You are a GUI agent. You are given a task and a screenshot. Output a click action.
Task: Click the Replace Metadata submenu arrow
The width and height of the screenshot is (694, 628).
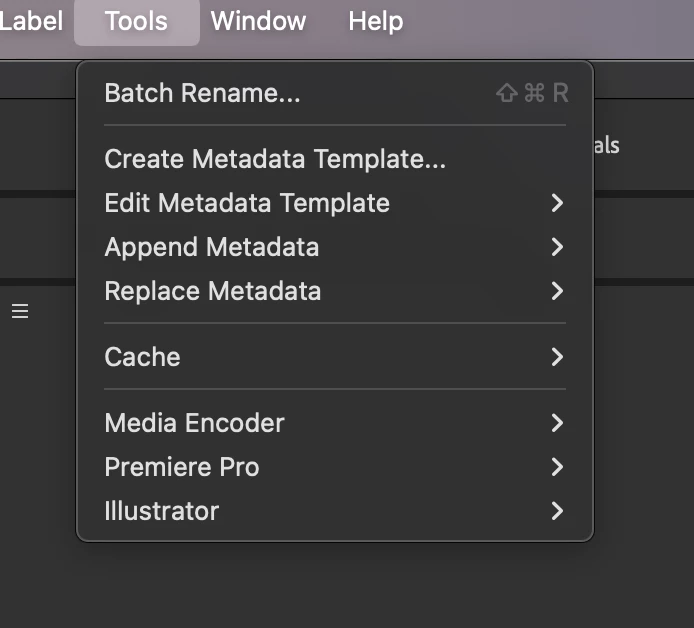coord(557,291)
